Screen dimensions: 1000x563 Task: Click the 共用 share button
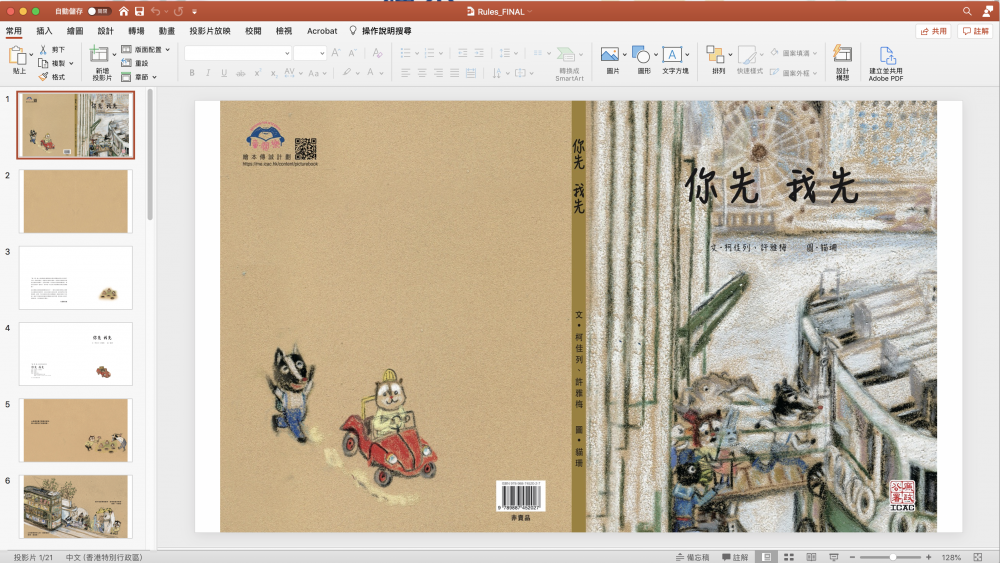[933, 31]
